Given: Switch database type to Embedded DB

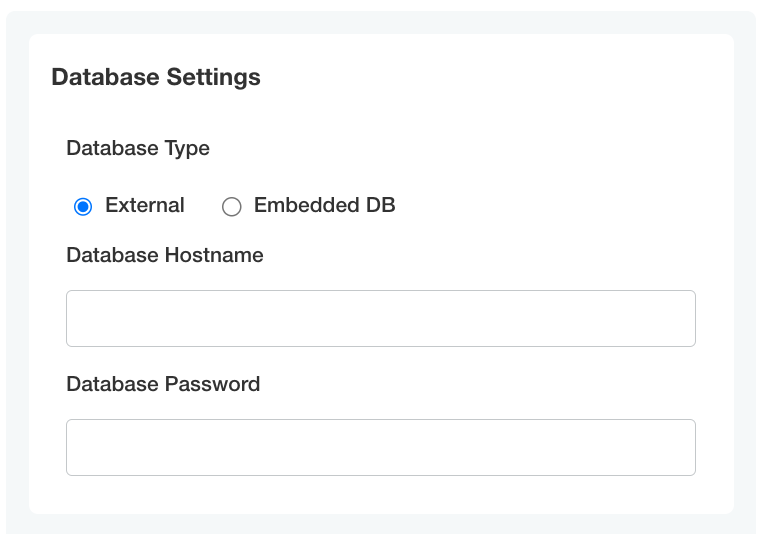Looking at the screenshot, I should point(232,207).
